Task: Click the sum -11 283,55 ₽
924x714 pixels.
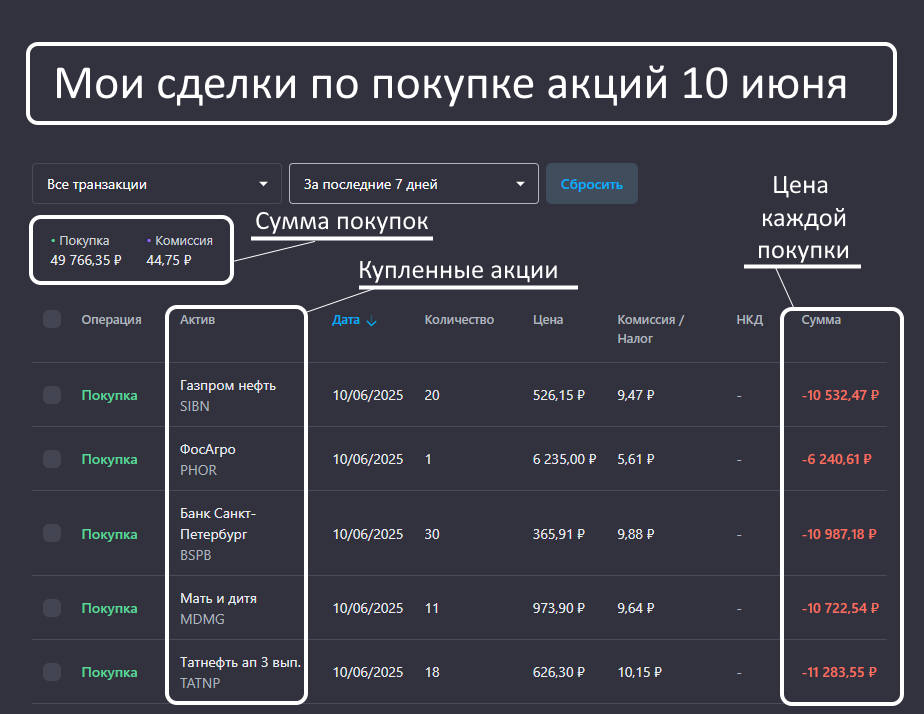Action: coord(839,673)
